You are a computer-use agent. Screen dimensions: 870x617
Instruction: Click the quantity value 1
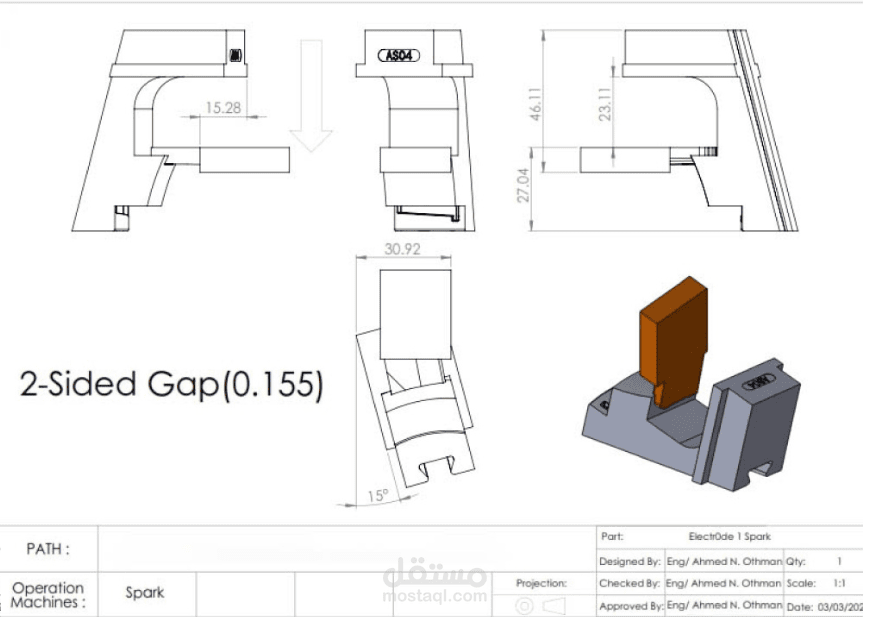[839, 562]
